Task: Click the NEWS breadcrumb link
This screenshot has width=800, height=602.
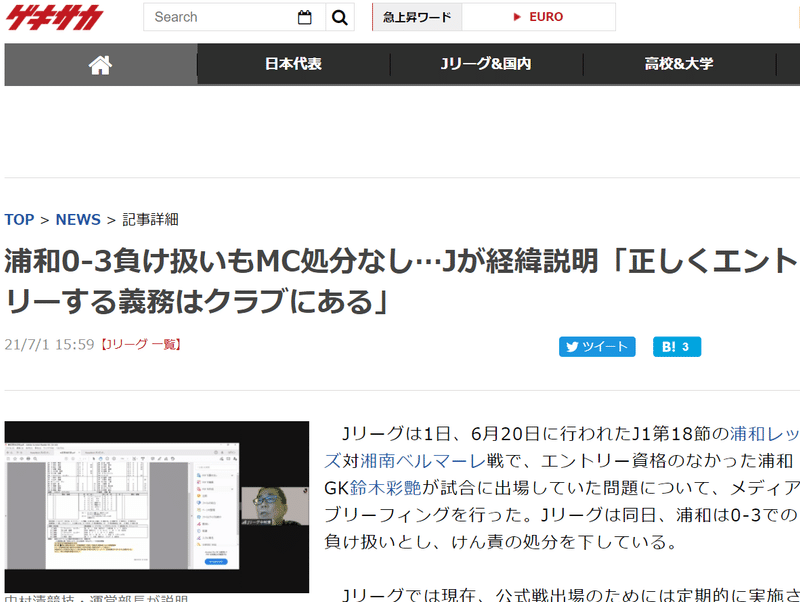Action: point(78,219)
